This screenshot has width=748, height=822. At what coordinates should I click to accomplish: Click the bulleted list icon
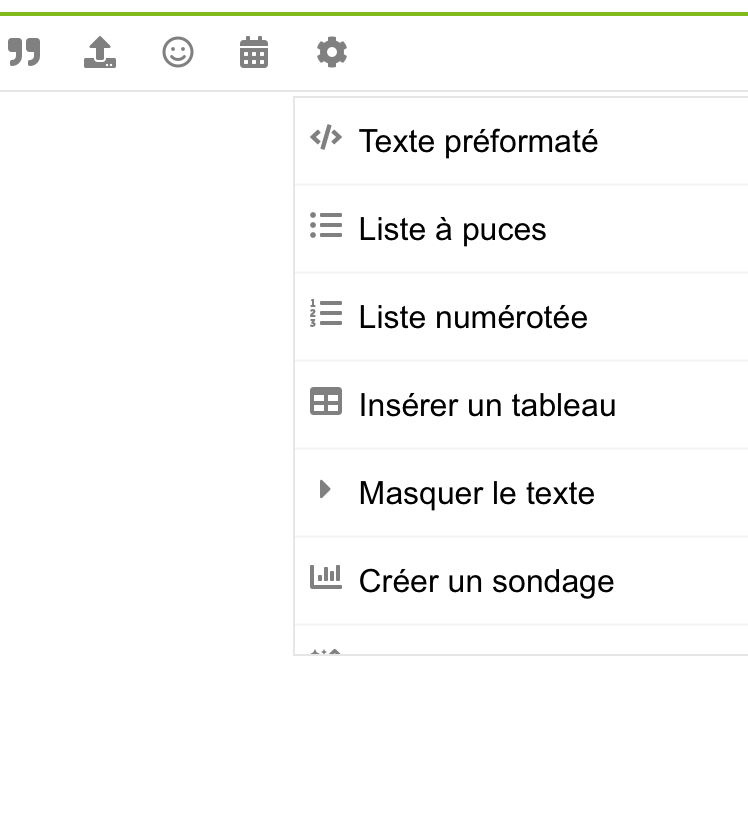tap(326, 225)
